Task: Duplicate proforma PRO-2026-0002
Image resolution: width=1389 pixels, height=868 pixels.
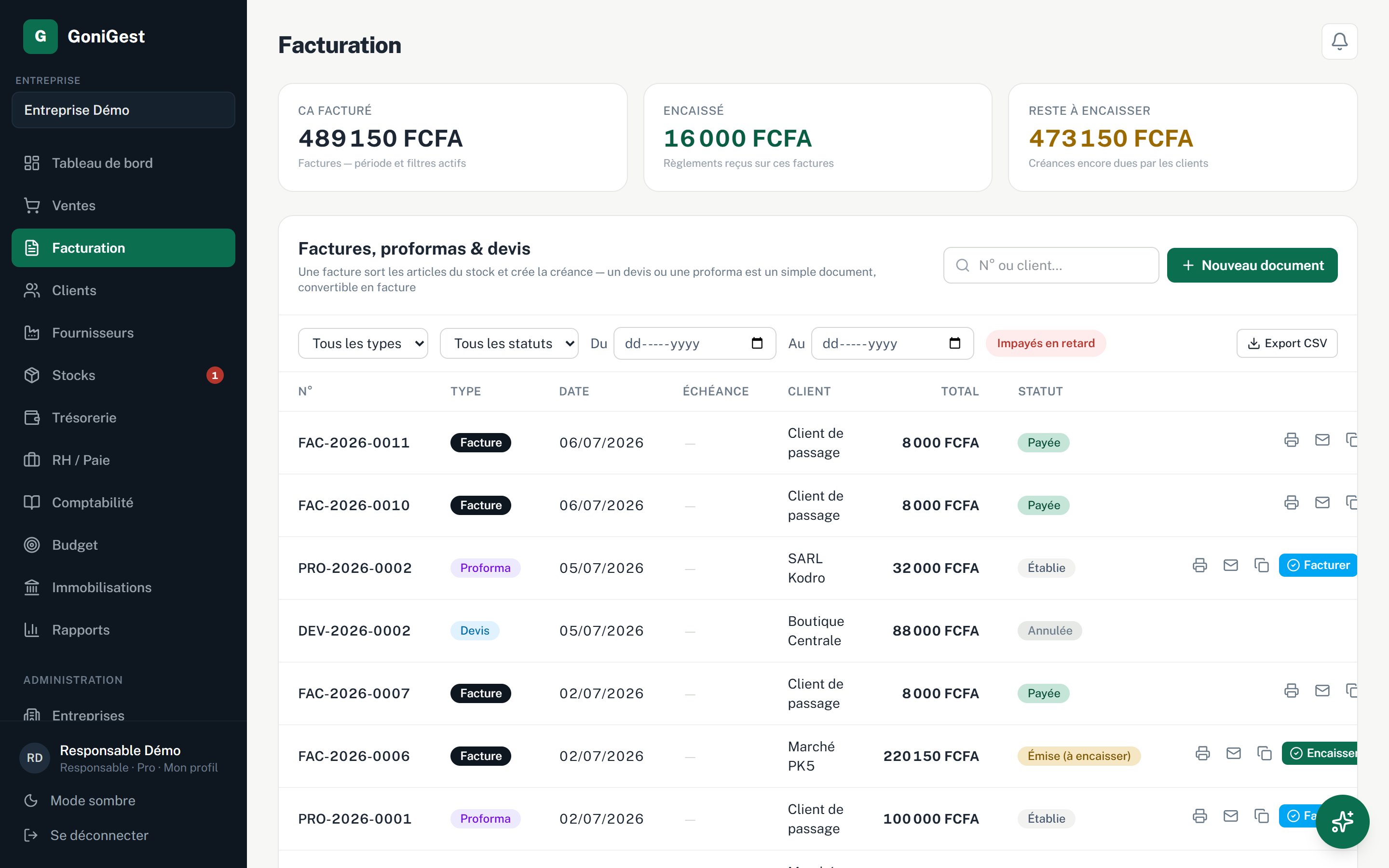Action: pos(1262,565)
